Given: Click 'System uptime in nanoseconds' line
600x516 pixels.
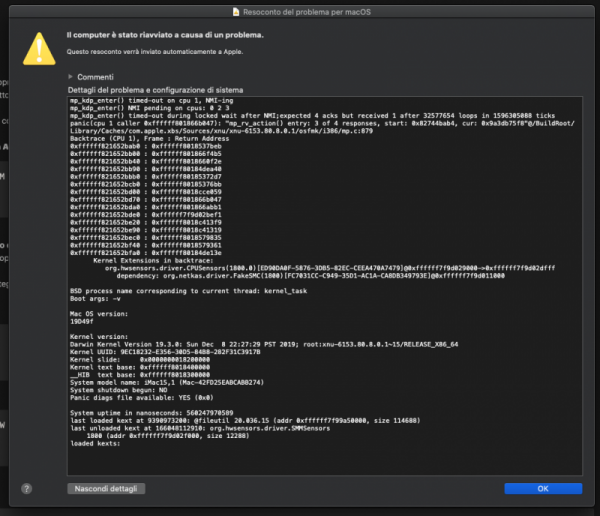Looking at the screenshot, I should pyautogui.click(x=152, y=413).
